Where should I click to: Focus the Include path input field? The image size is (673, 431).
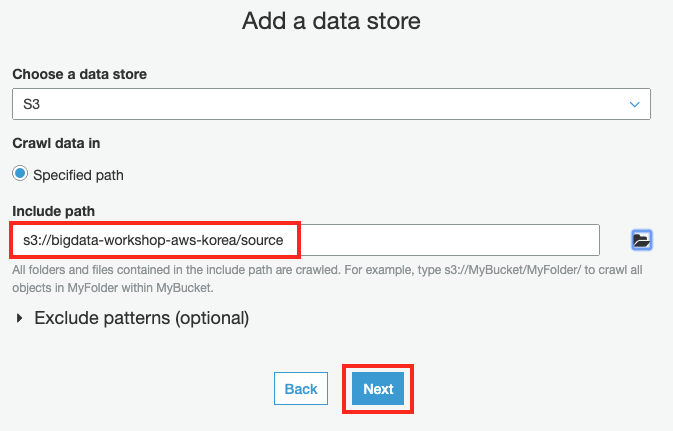point(305,240)
